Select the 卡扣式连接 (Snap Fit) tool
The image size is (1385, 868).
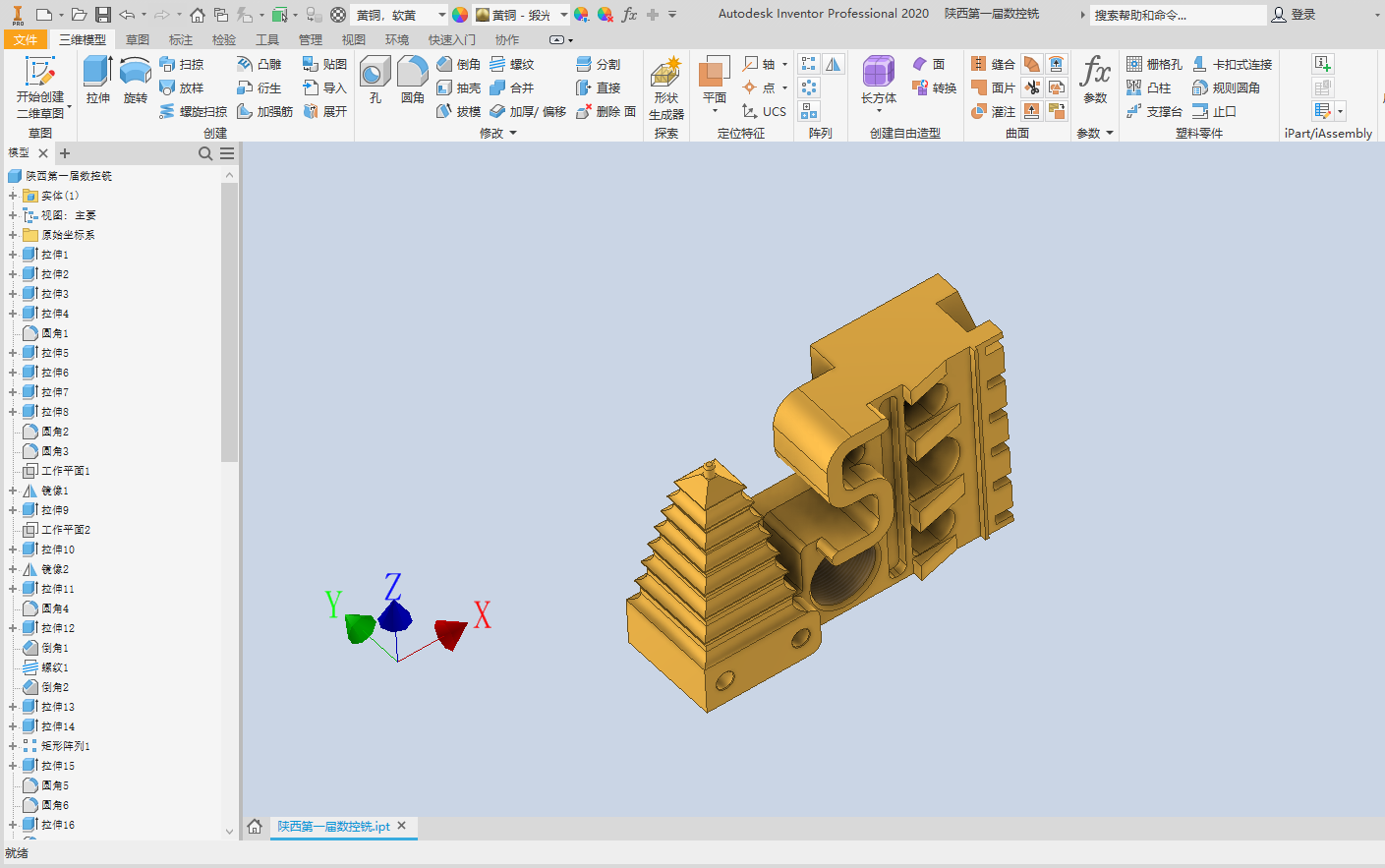pyautogui.click(x=1232, y=64)
